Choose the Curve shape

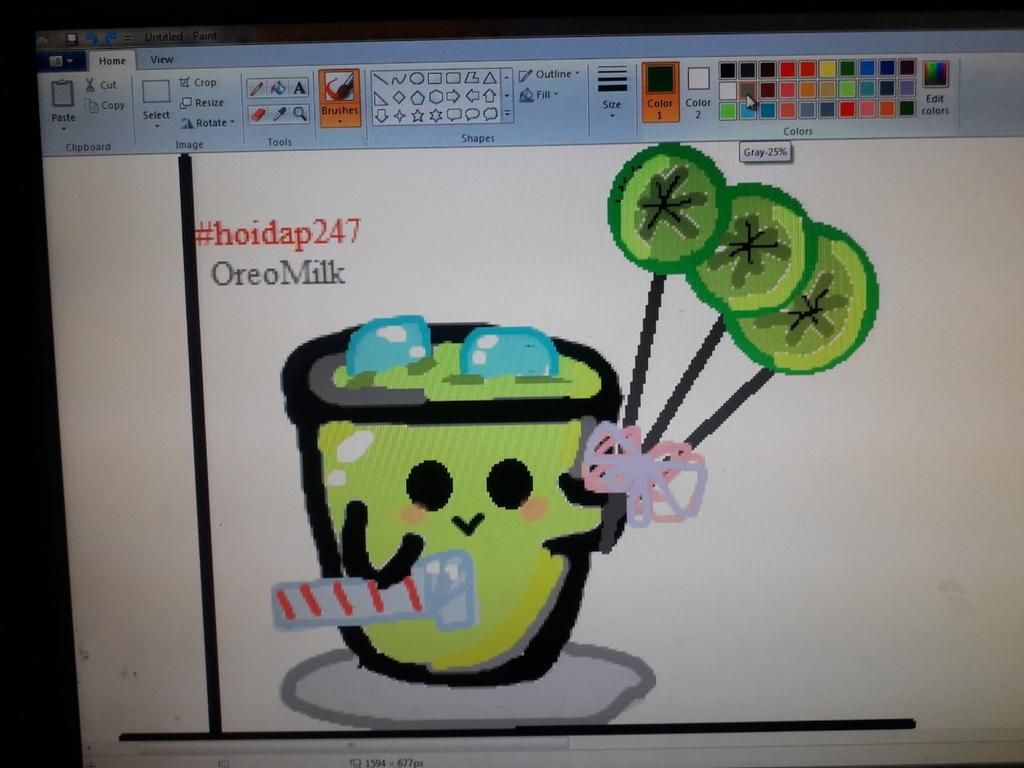tap(398, 79)
